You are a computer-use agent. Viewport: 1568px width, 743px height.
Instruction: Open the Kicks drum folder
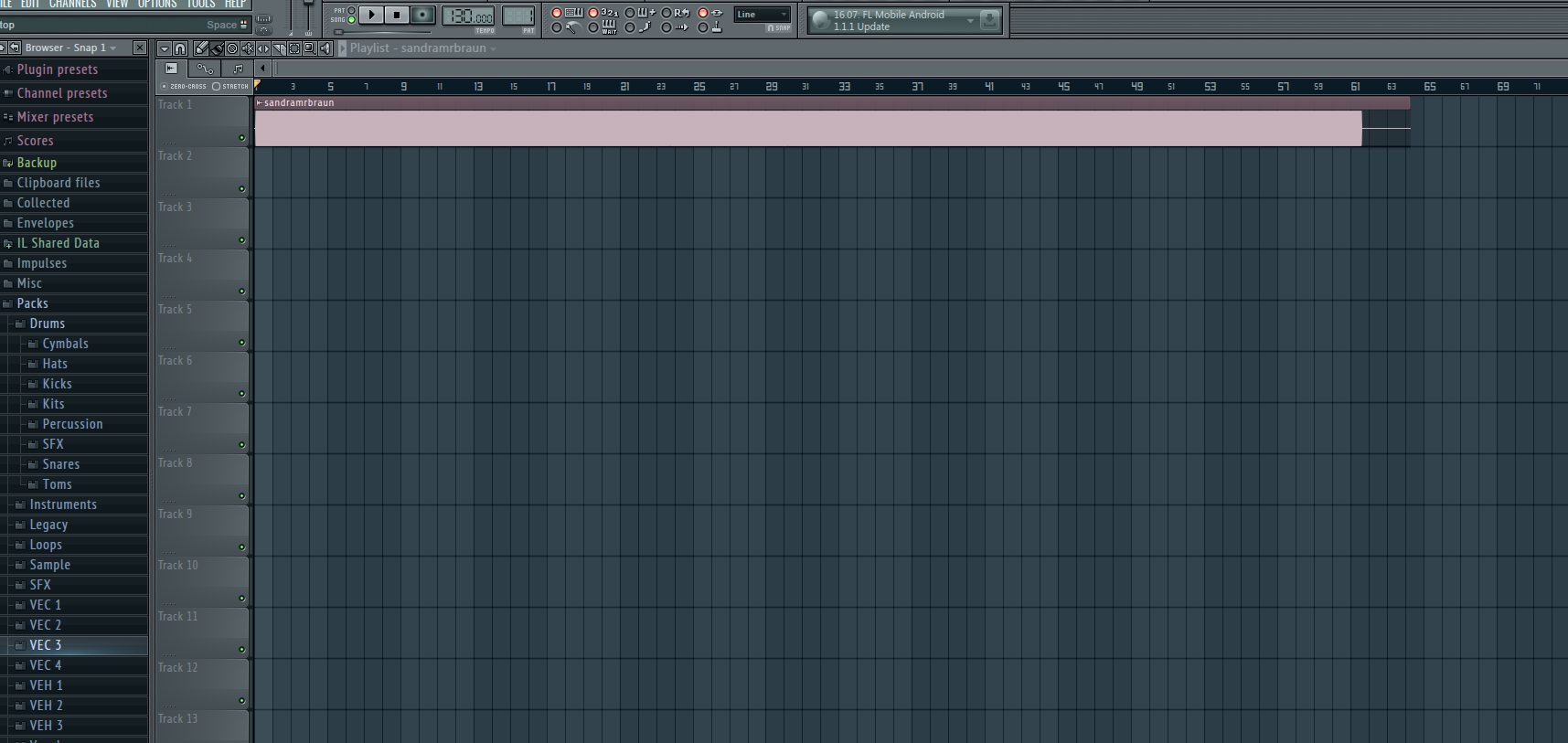point(57,384)
